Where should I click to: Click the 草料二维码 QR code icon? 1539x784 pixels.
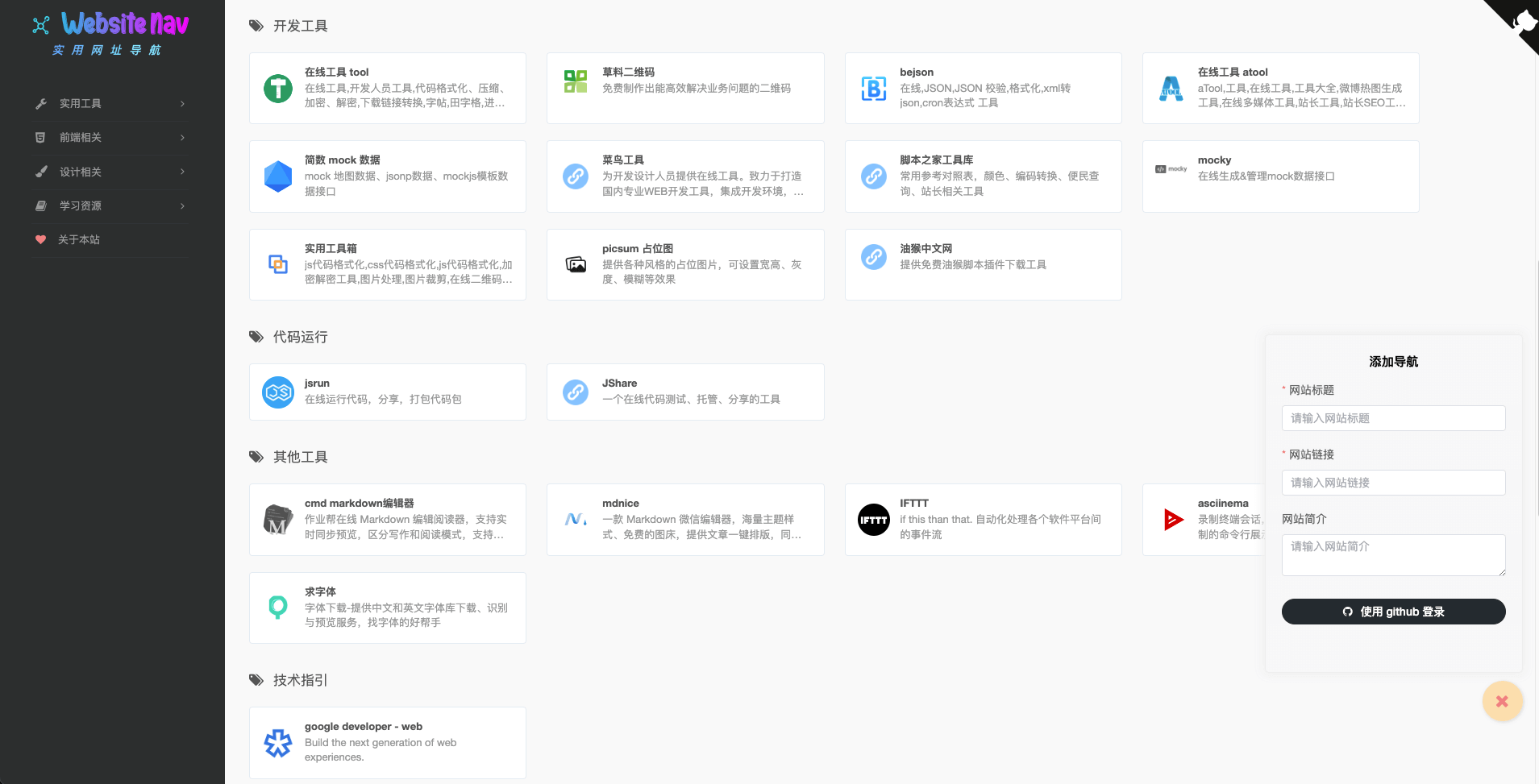(x=576, y=81)
